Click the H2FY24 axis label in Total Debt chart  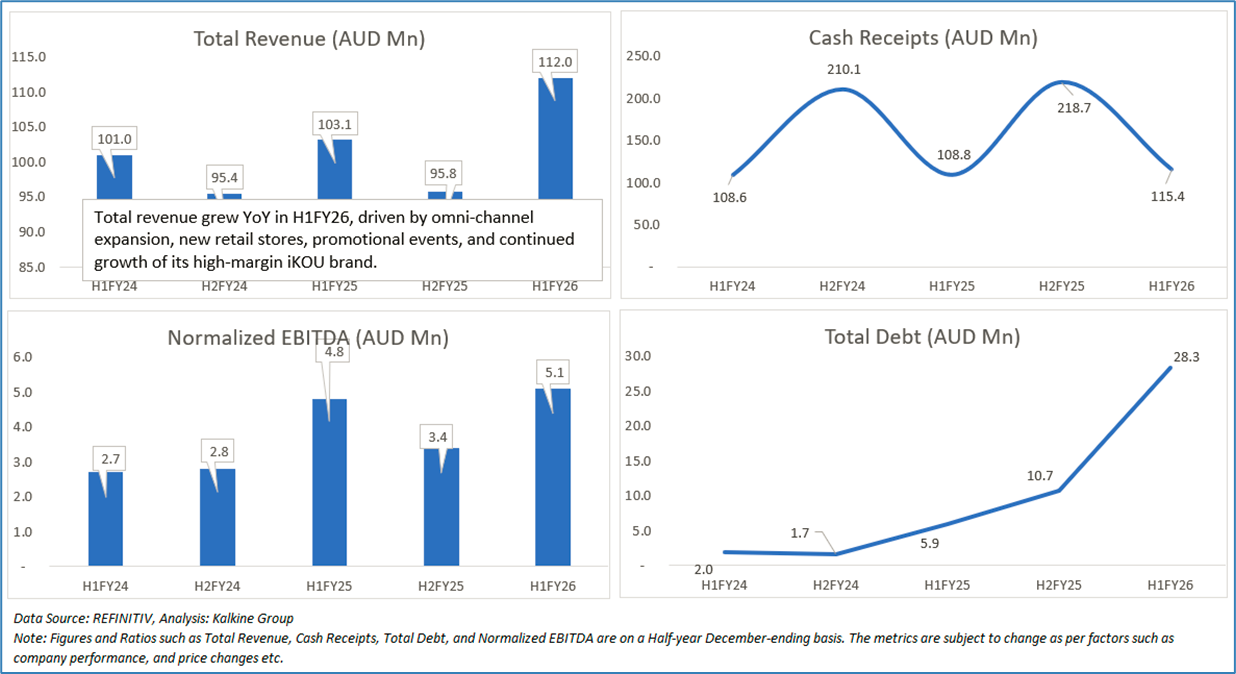(838, 584)
